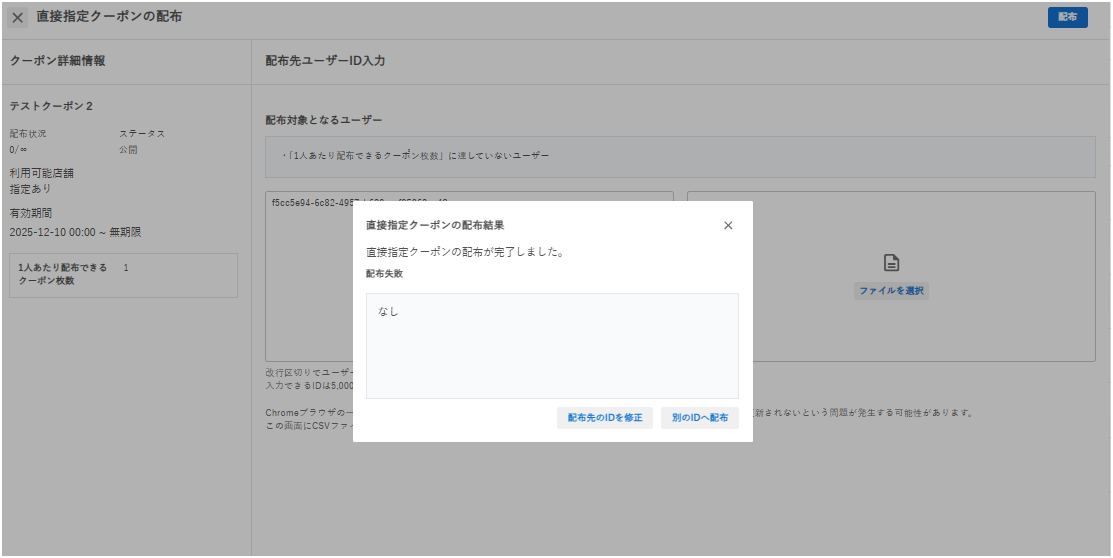1113x558 pixels.
Task: Click the 配布失敗 label
Action: pos(385,273)
